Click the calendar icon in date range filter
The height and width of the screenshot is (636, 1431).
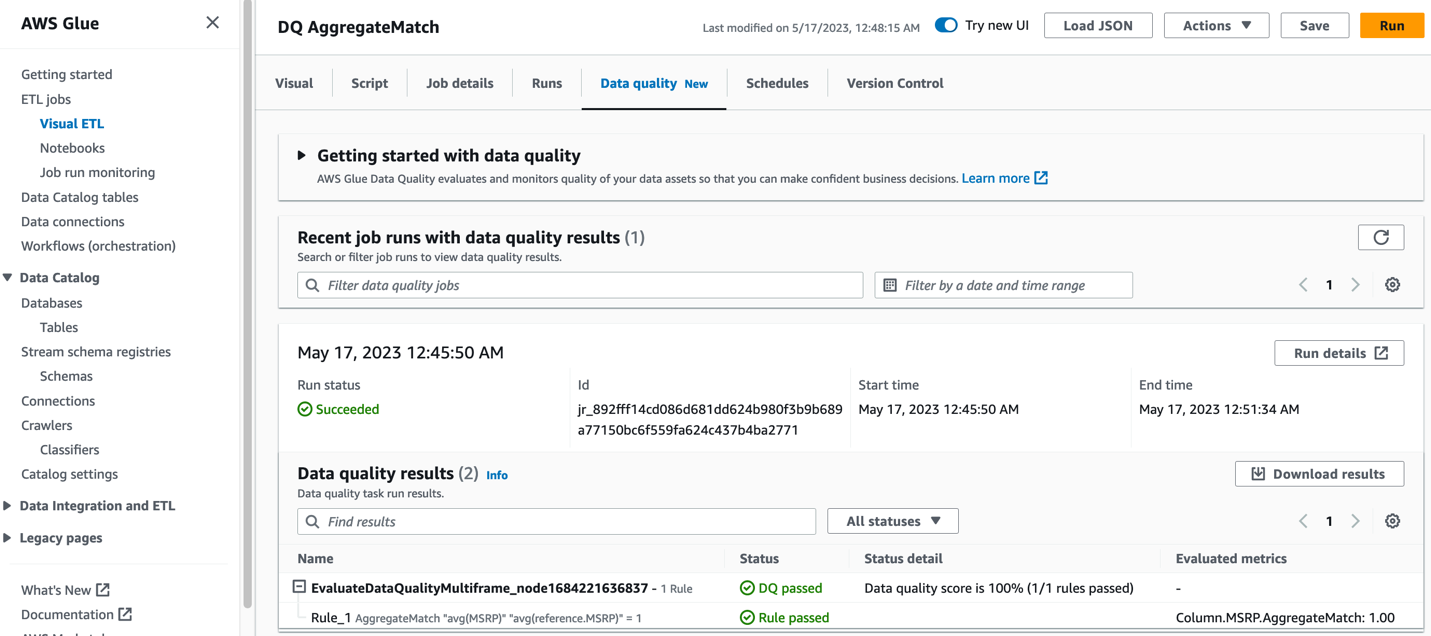click(x=890, y=285)
